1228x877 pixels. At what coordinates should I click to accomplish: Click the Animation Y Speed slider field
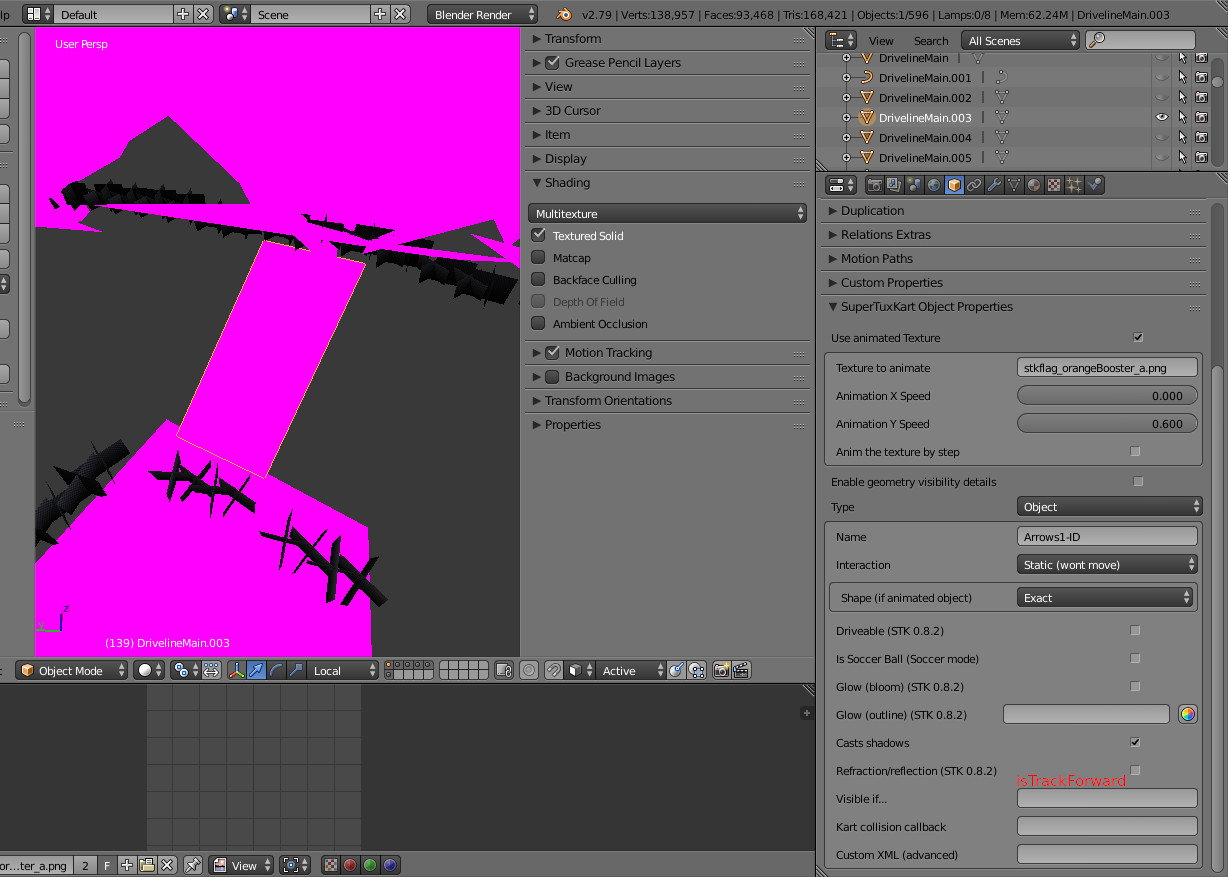[1107, 424]
